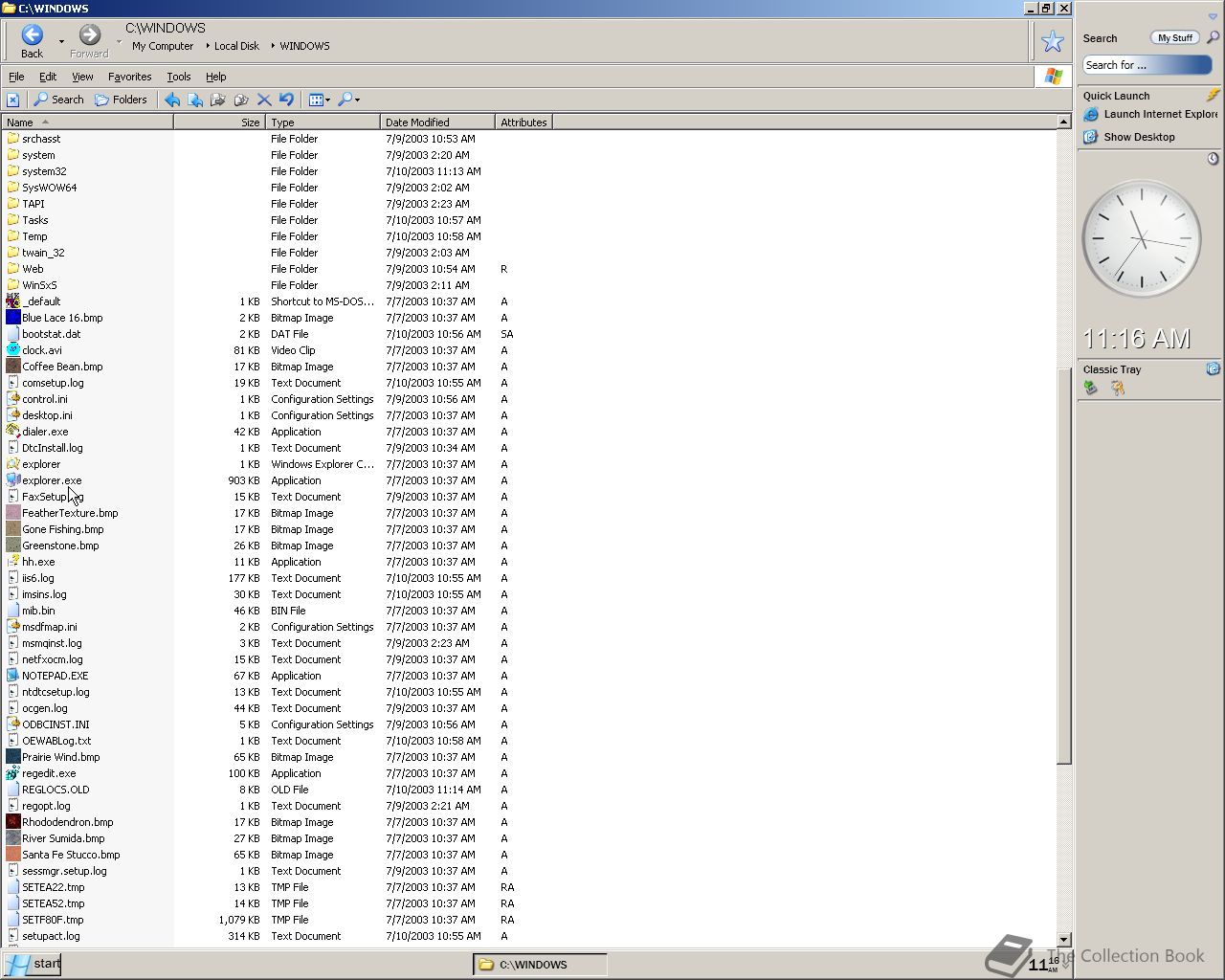Sort the list by the Size column header

coord(218,122)
